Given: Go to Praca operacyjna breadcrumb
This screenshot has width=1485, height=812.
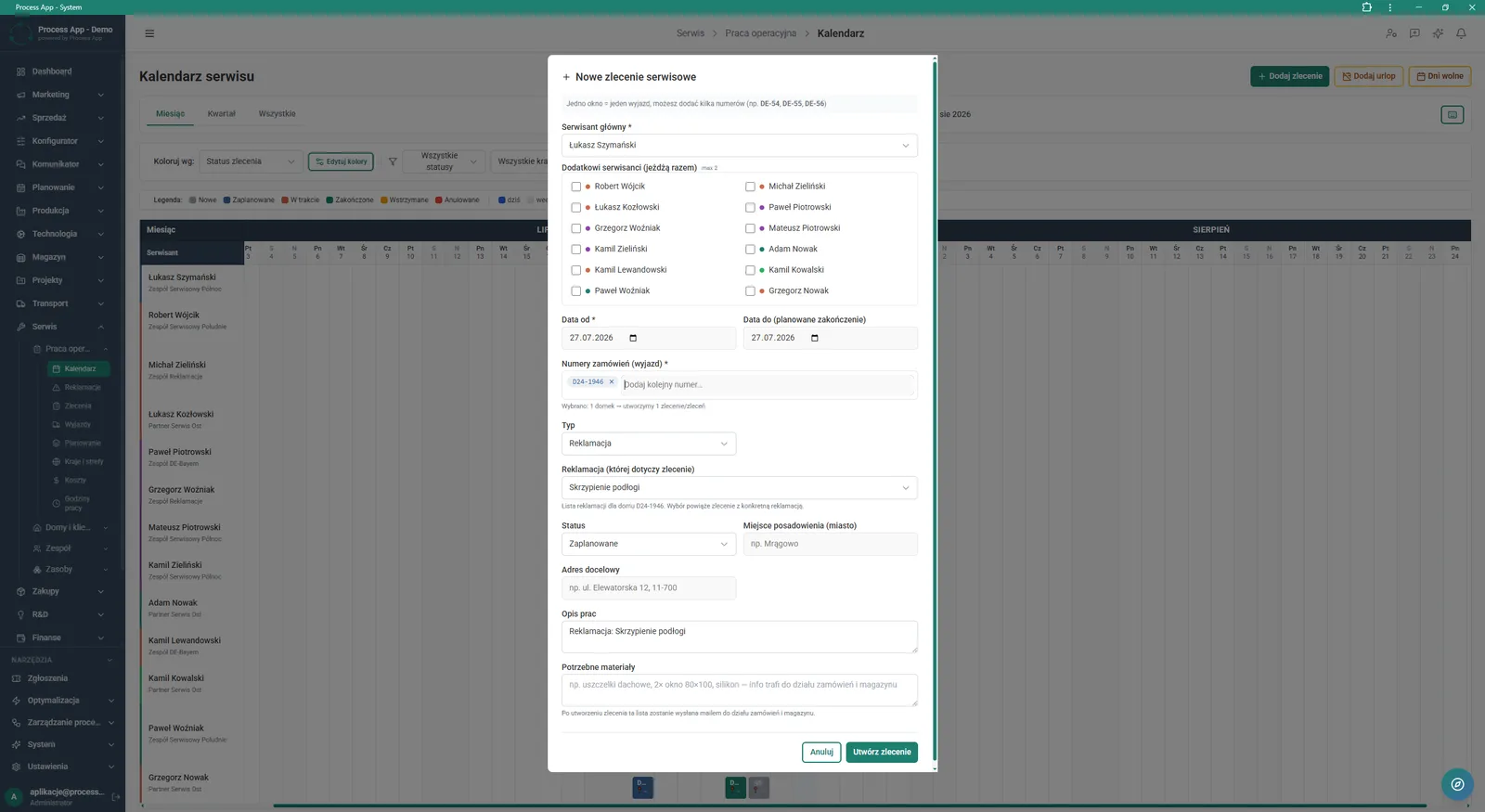Looking at the screenshot, I should (x=760, y=33).
